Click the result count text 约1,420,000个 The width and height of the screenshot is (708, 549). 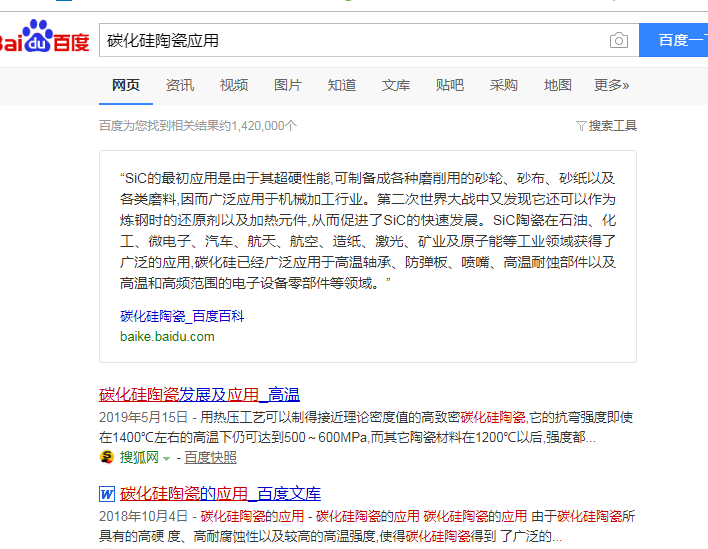[258, 126]
